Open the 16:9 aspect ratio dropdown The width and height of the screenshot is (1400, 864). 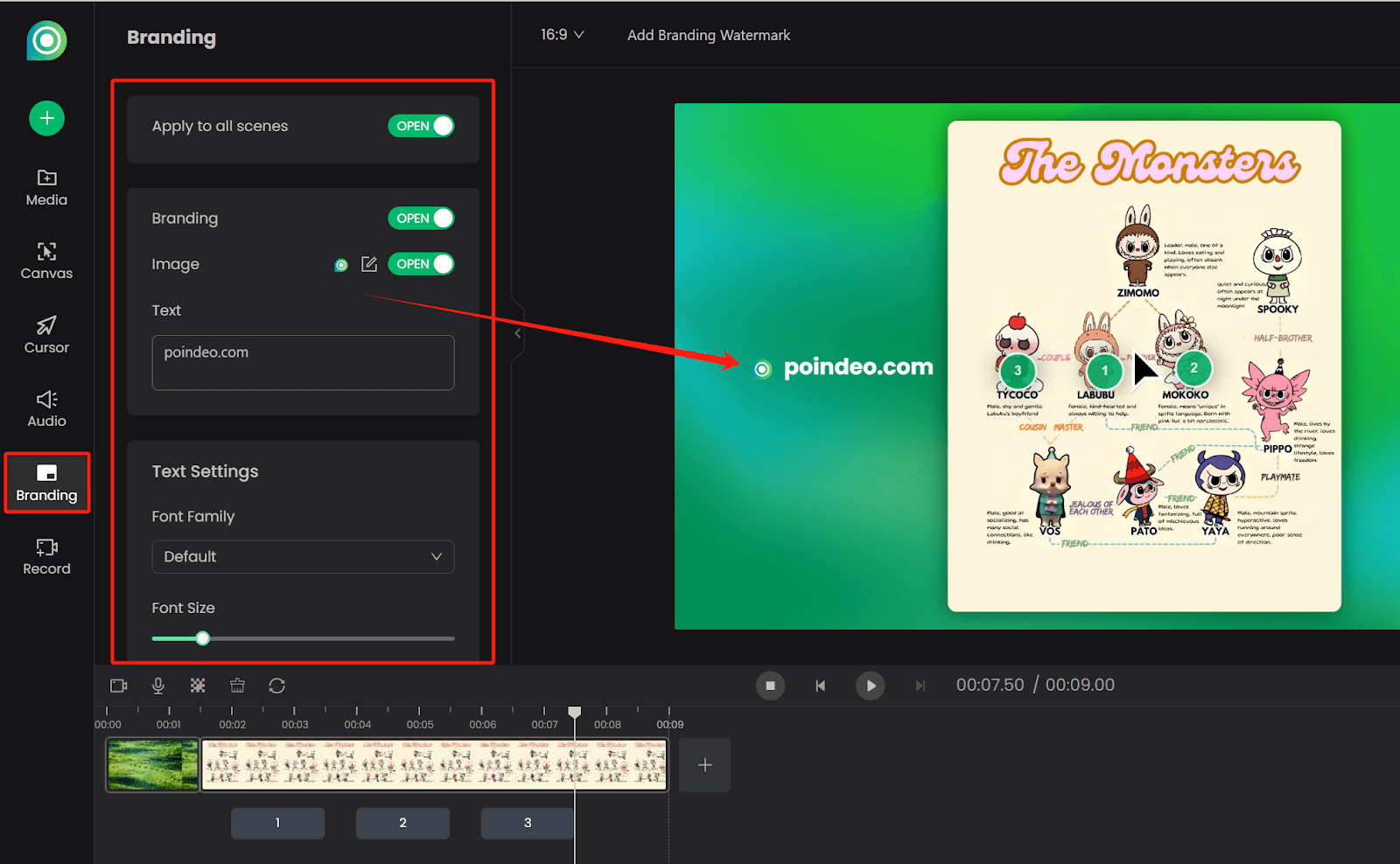coord(562,35)
